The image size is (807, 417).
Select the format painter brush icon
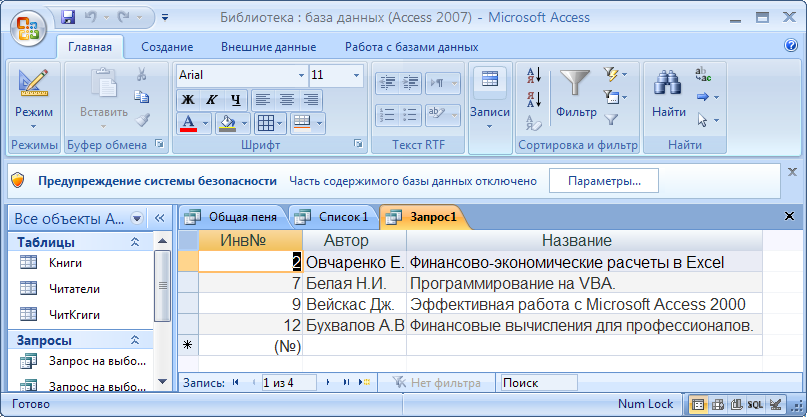142,119
